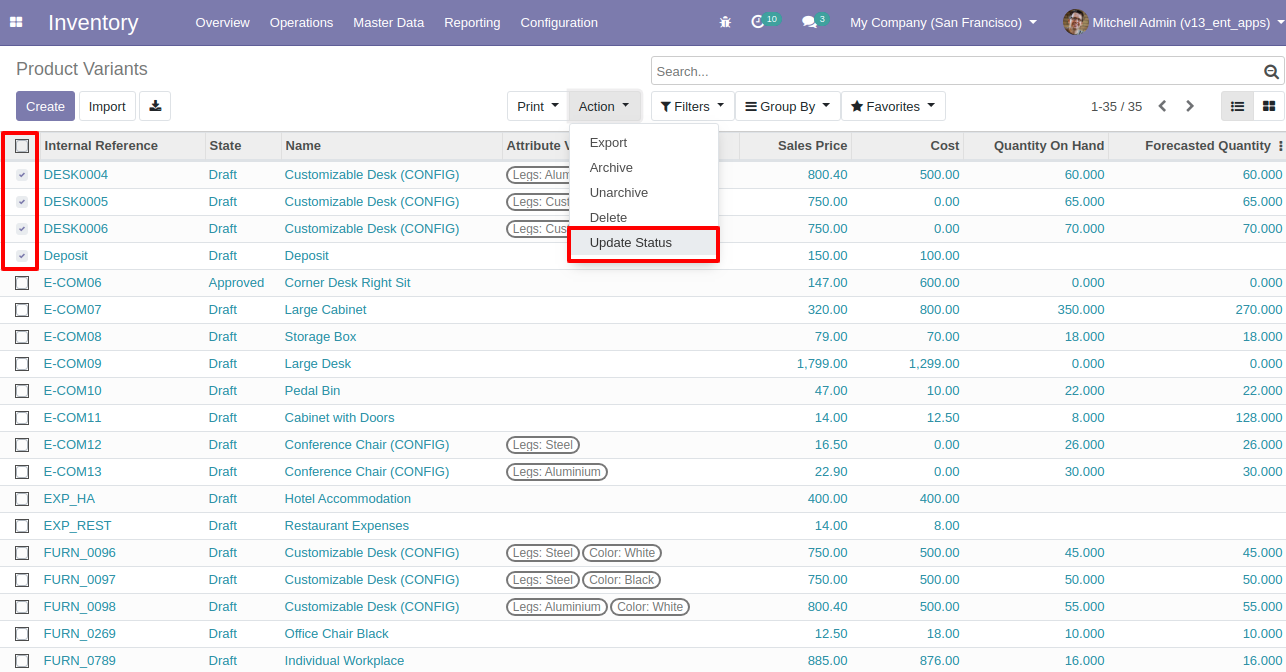Click the download export icon button
The width and height of the screenshot is (1286, 672).
pos(155,106)
